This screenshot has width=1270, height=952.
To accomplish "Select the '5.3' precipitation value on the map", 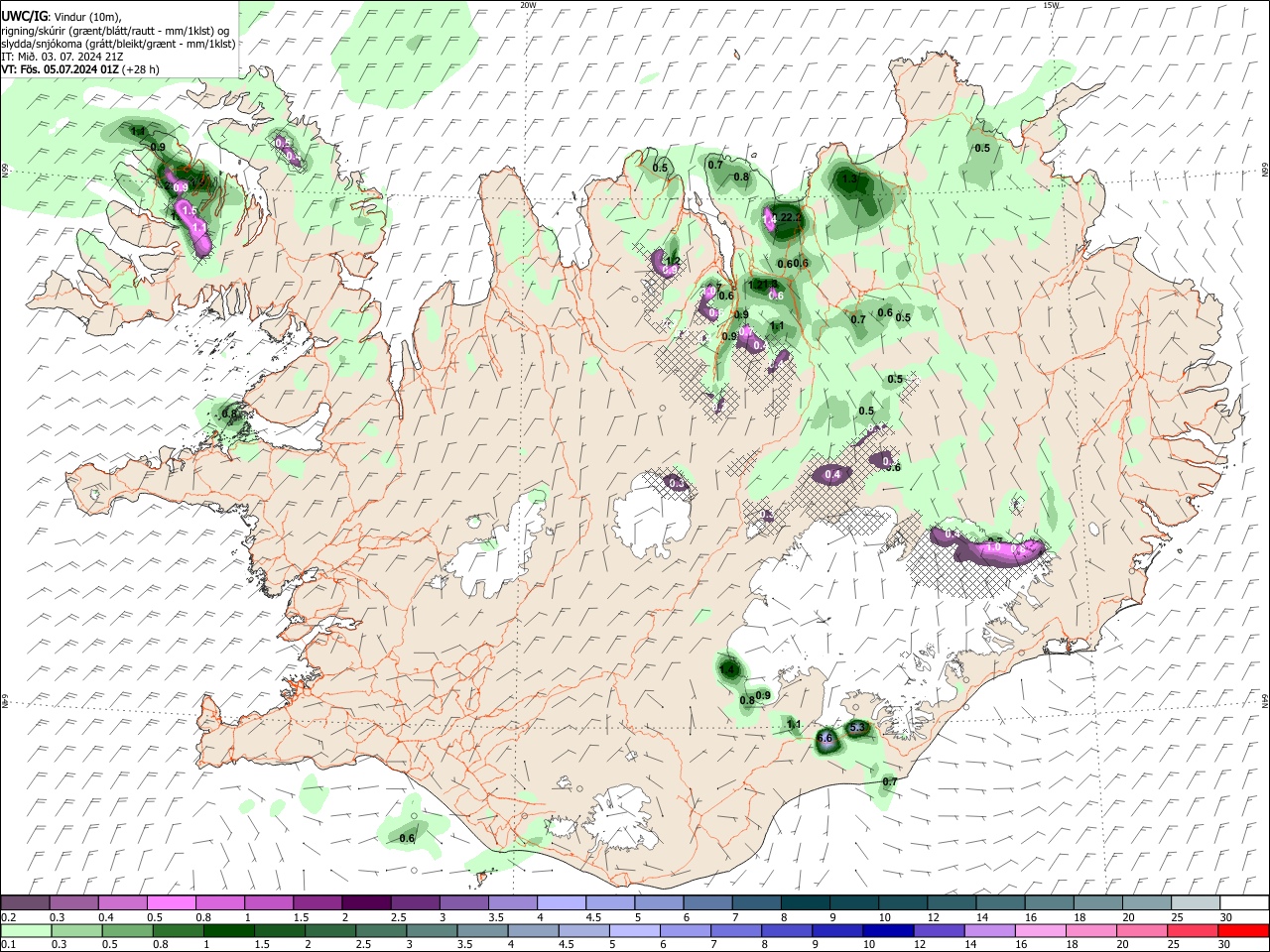I will (859, 729).
